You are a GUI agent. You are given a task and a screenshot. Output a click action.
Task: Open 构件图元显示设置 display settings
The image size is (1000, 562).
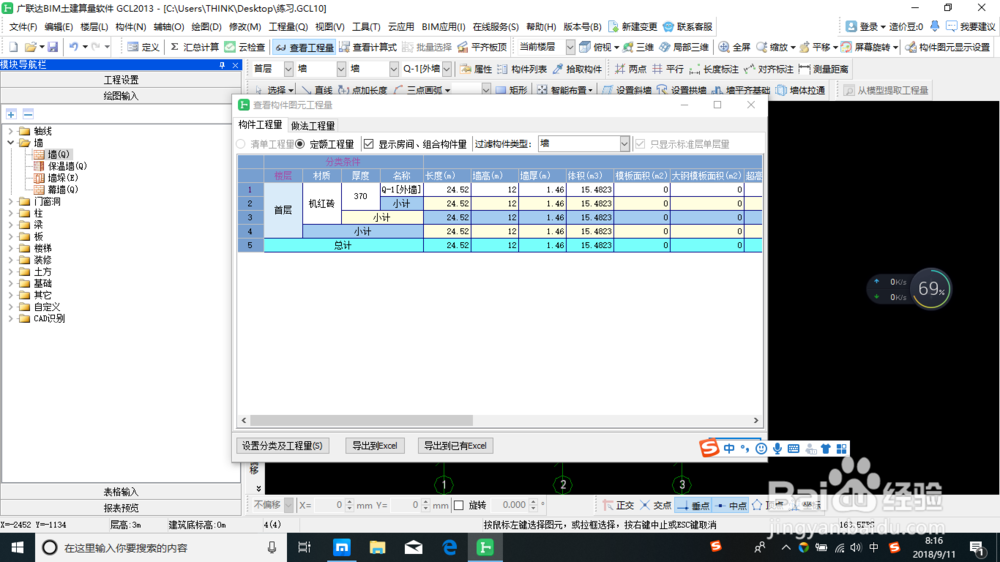click(x=948, y=47)
